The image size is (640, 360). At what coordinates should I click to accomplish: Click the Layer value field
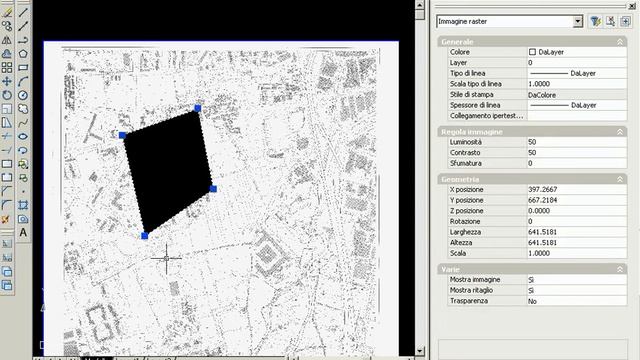click(577, 62)
